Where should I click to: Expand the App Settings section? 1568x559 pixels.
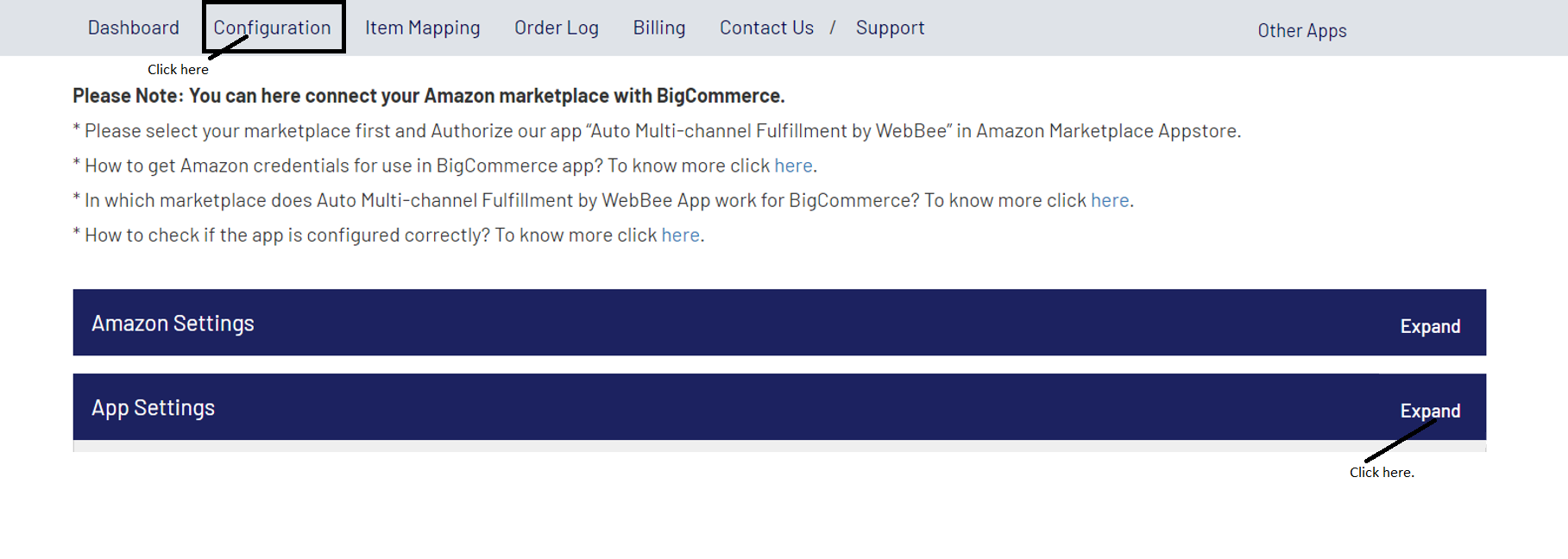pyautogui.click(x=1430, y=411)
